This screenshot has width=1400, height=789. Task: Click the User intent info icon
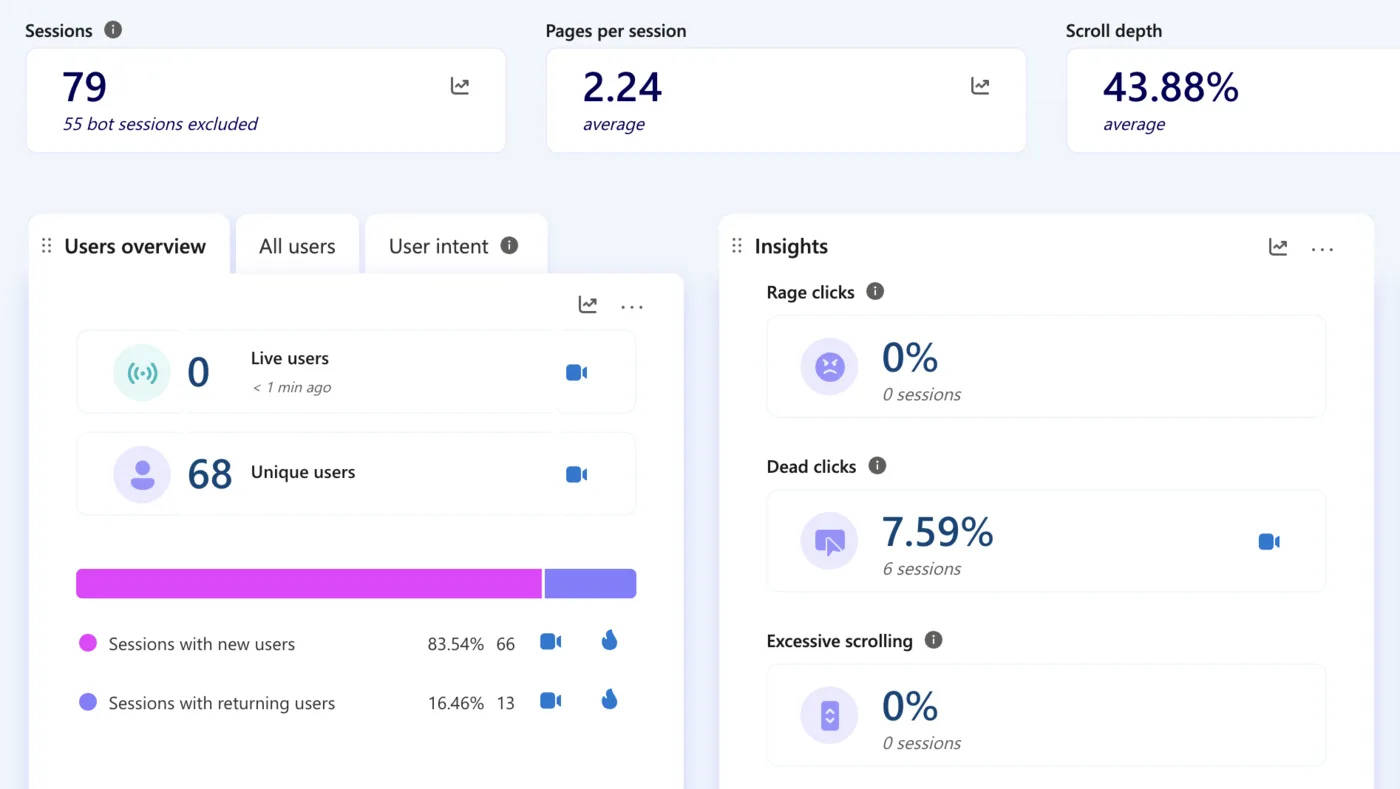coord(509,245)
